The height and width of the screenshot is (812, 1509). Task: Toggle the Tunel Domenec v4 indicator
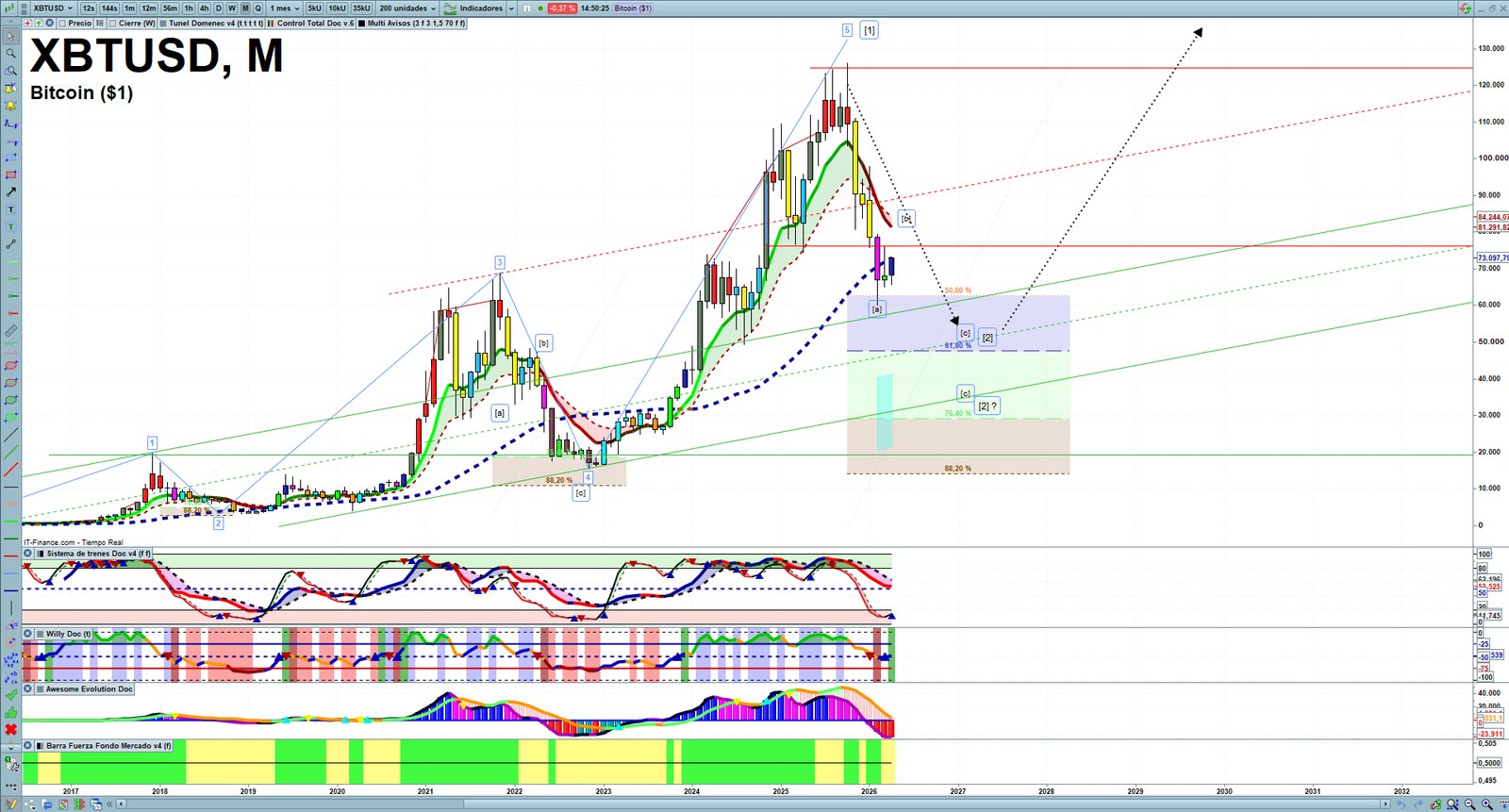tap(163, 24)
